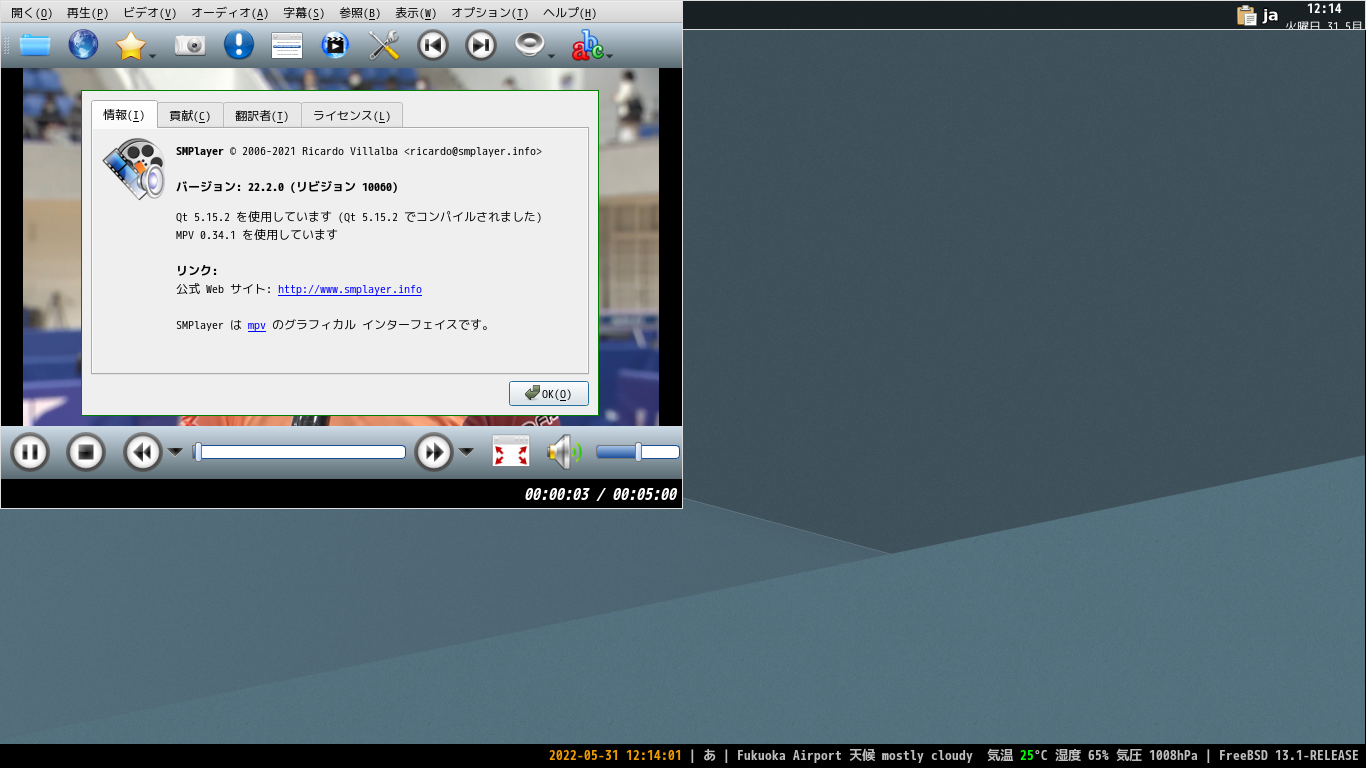The height and width of the screenshot is (768, 1366).
Task: Open the playlist icon in the toolbar
Action: pyautogui.click(x=287, y=45)
